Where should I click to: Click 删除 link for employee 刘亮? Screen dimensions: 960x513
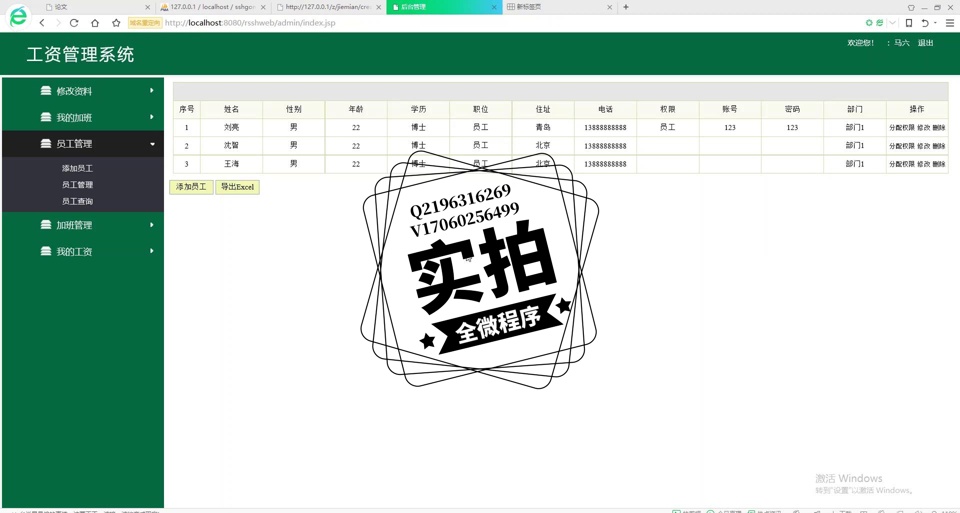[939, 128]
